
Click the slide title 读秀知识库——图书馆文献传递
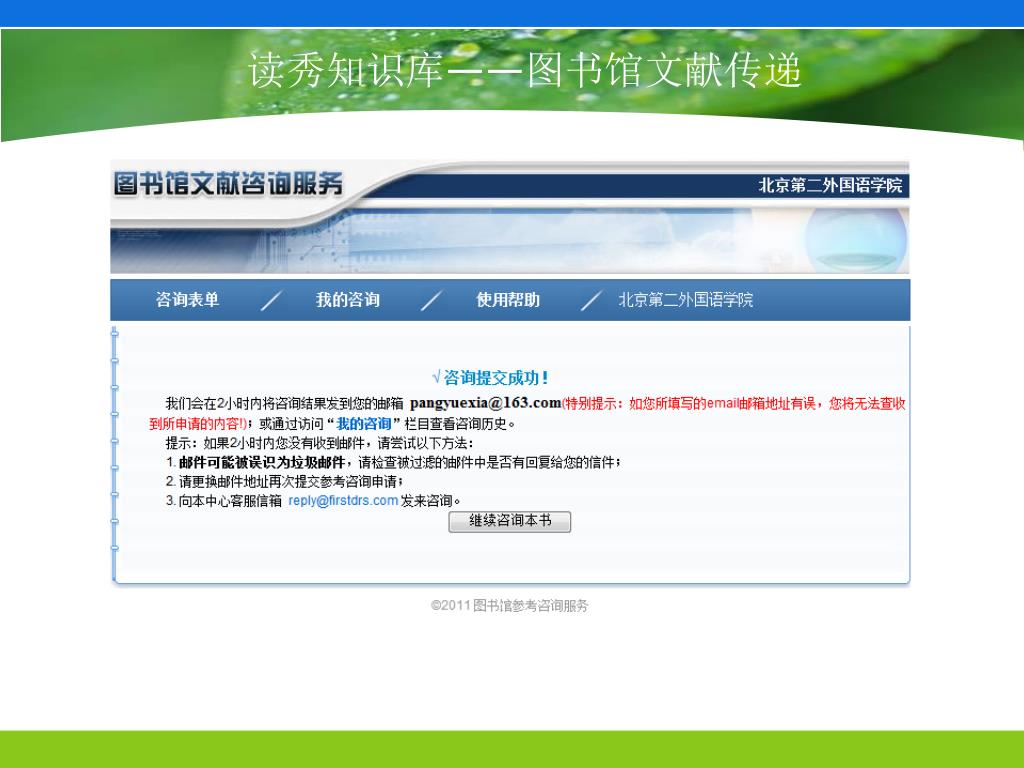point(524,70)
